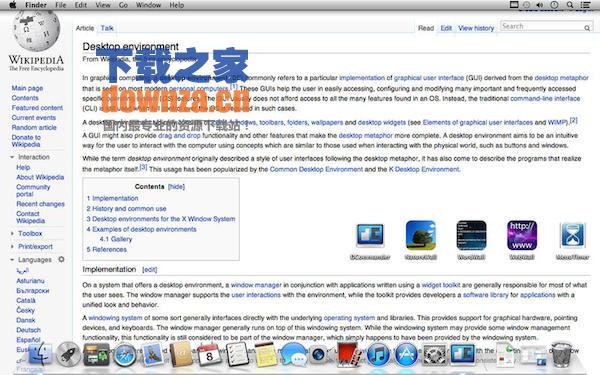Select dual-pane commander desktop icon above the Dock

pos(370,235)
